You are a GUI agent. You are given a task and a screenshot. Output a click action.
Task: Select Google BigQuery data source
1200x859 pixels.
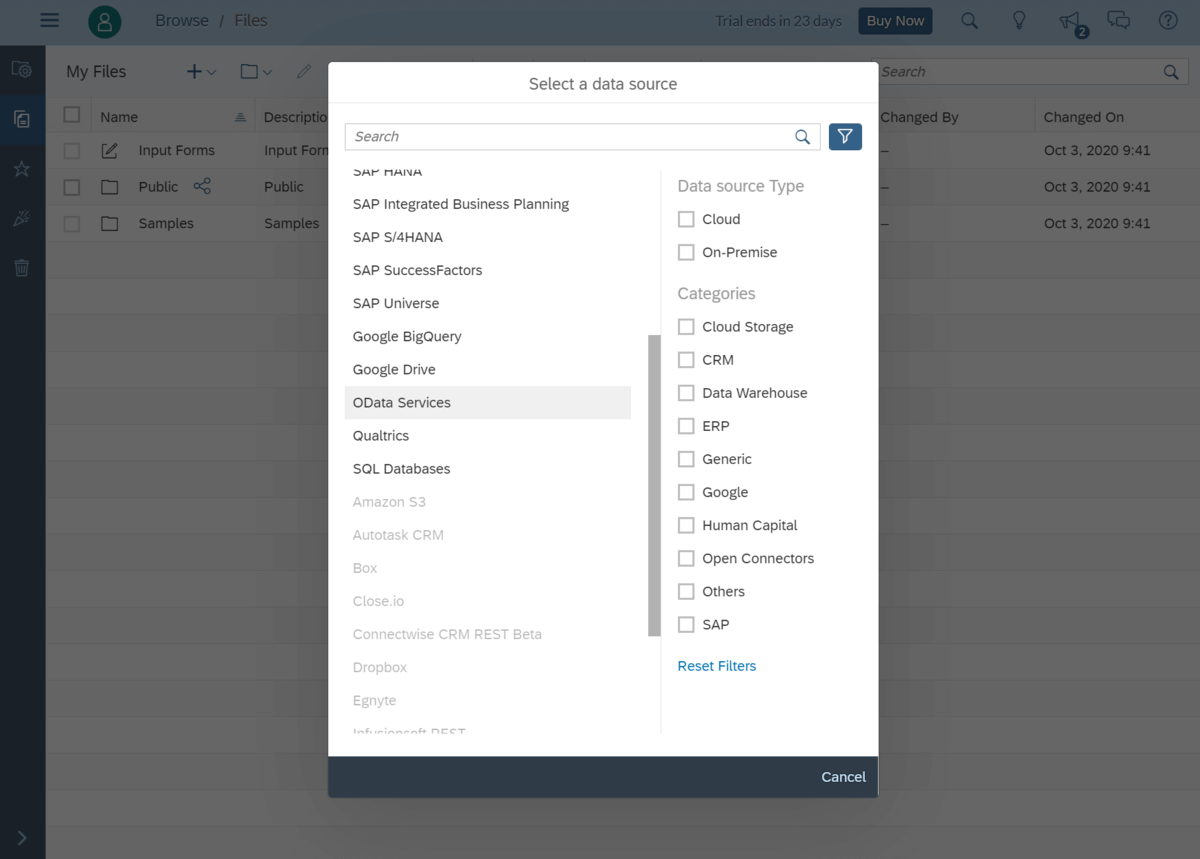[488, 336]
